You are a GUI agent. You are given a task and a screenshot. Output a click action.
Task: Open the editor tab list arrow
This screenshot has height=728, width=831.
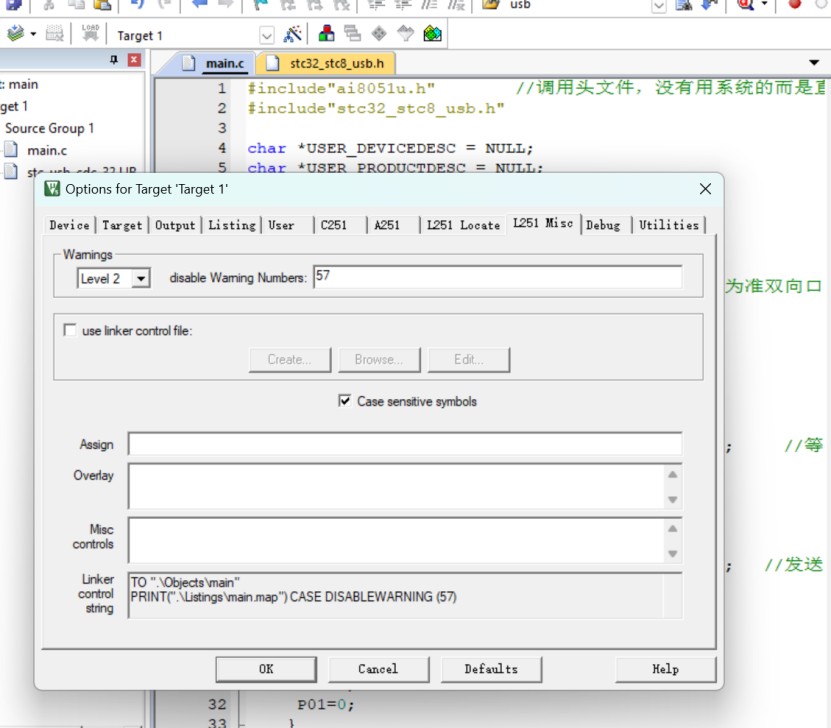point(814,63)
